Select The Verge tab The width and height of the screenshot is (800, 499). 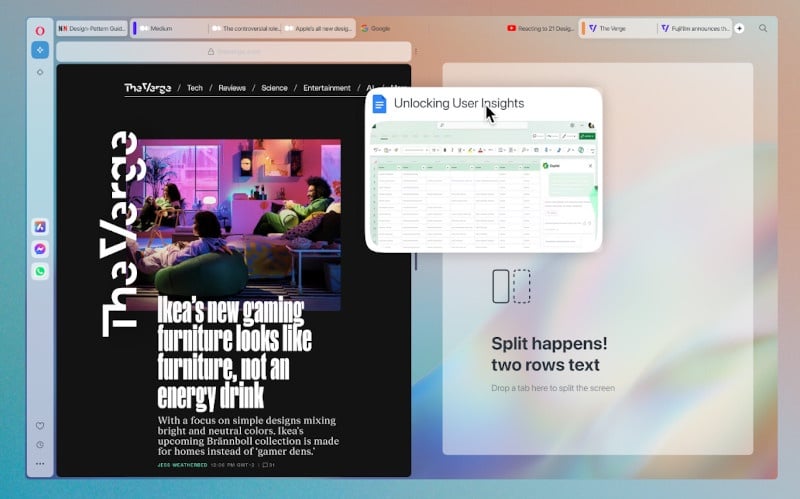621,29
